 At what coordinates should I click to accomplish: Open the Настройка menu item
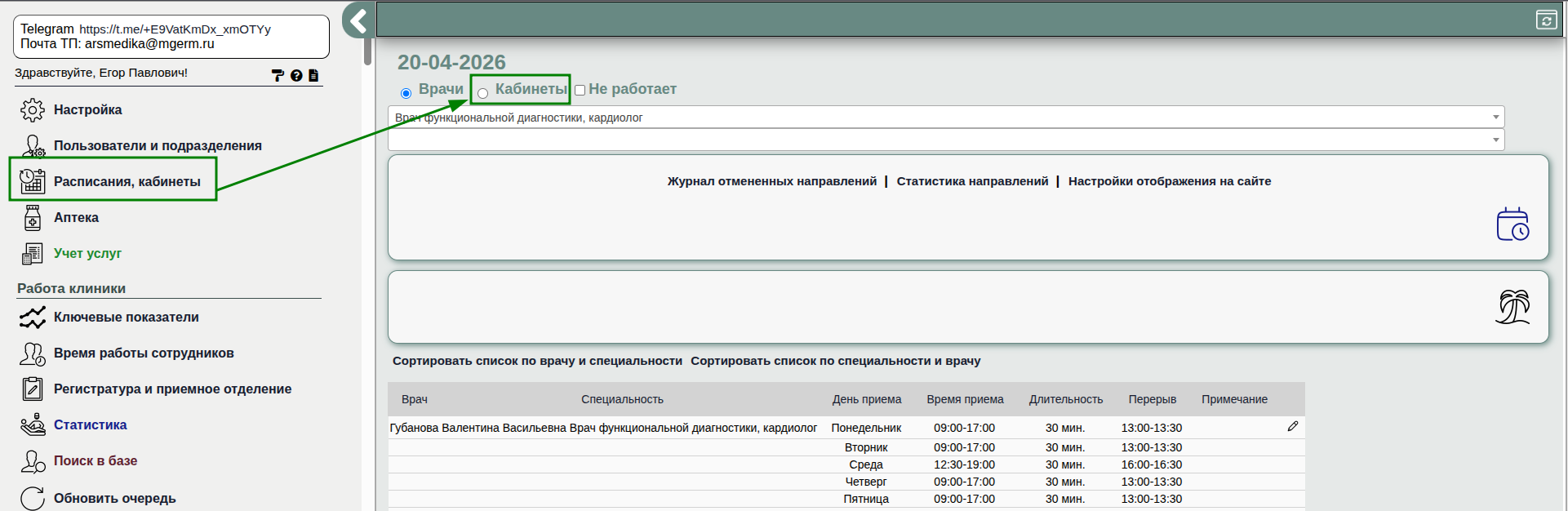pyautogui.click(x=87, y=109)
